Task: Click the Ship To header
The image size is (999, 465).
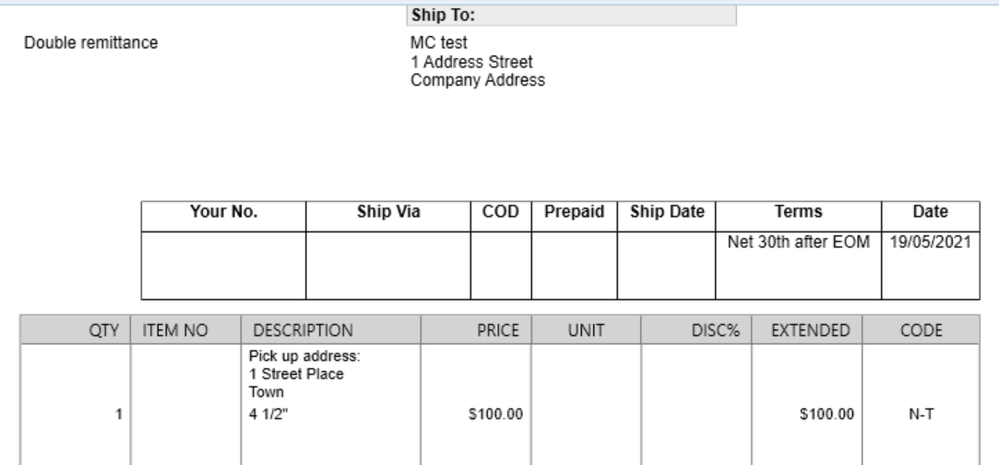Action: point(442,15)
